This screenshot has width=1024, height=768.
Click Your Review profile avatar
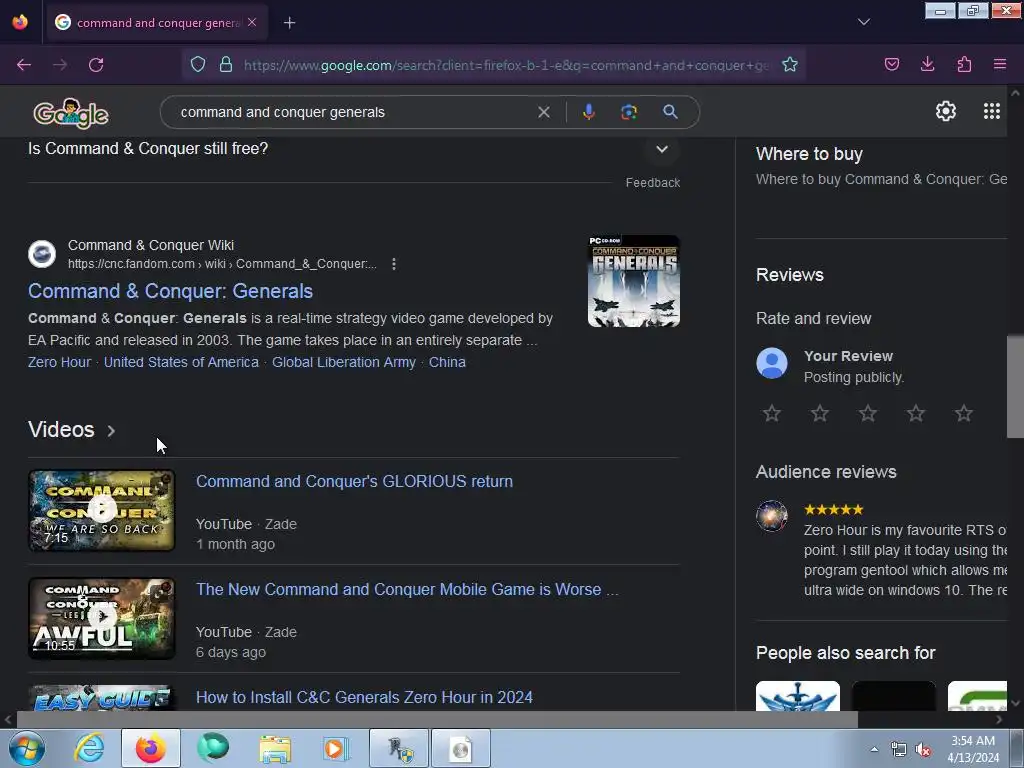[772, 363]
